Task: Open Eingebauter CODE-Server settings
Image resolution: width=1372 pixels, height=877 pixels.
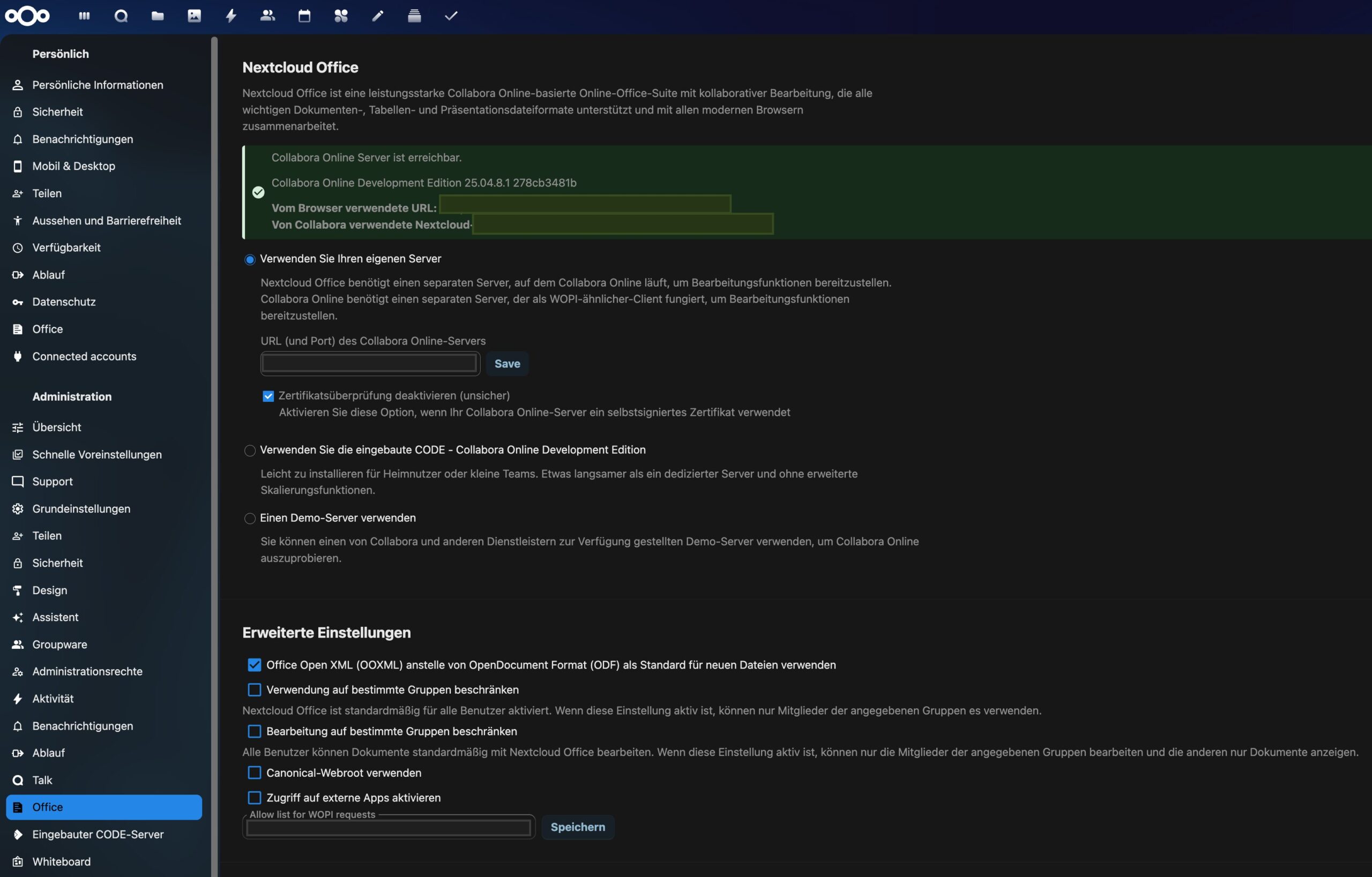Action: tap(98, 834)
